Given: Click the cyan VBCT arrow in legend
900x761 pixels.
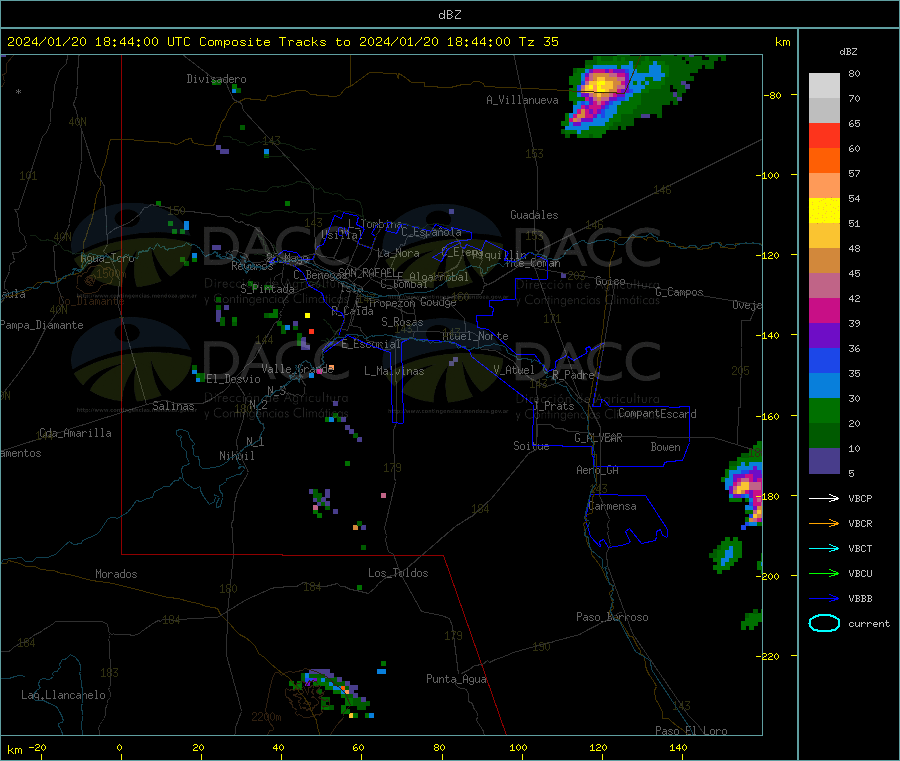Looking at the screenshot, I should [824, 549].
